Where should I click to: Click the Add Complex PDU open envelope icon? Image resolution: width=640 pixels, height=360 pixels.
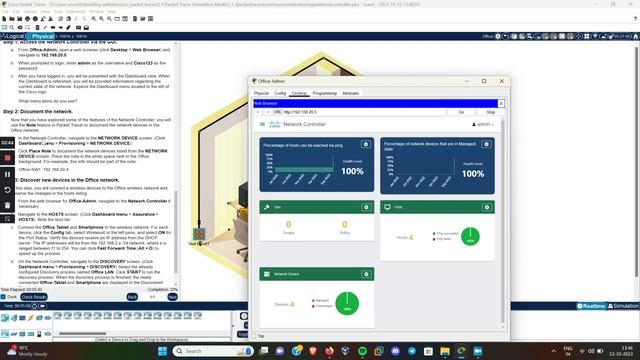coord(86,28)
